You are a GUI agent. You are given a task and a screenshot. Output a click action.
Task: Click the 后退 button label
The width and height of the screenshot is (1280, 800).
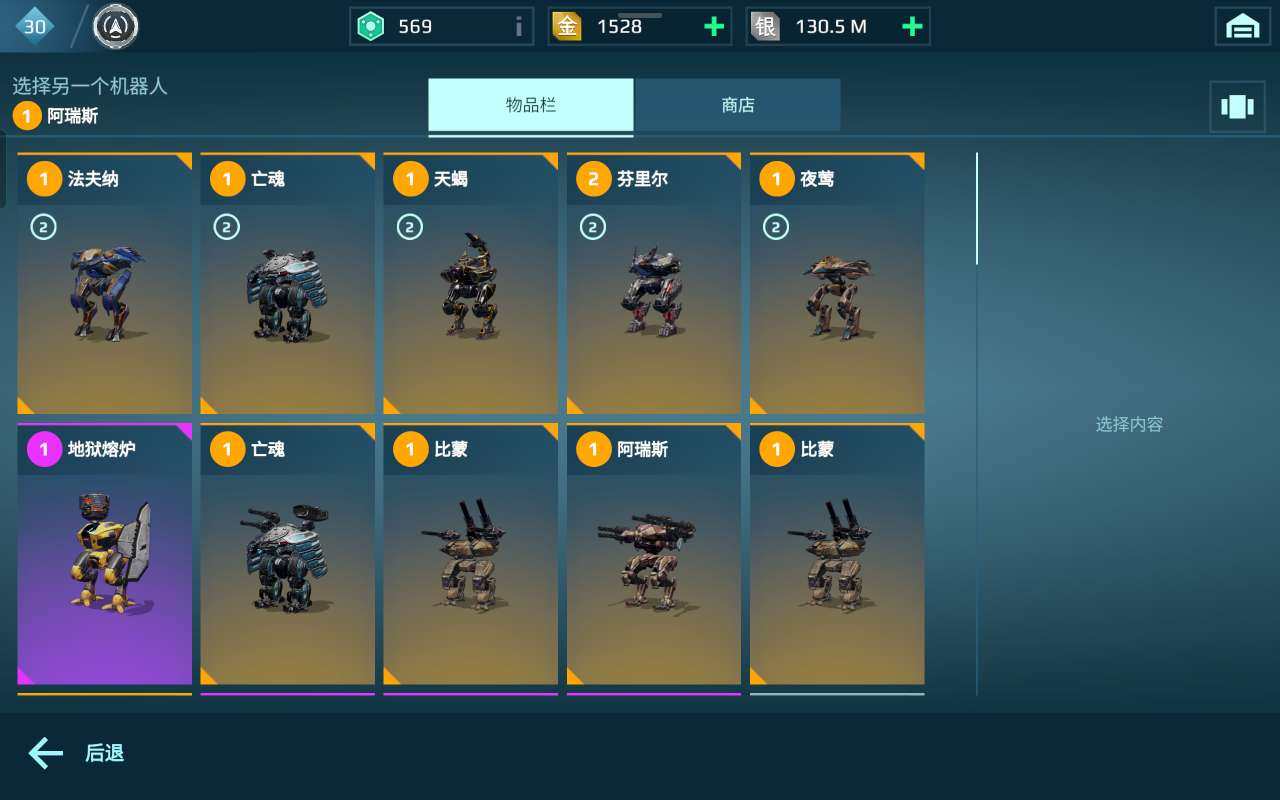(105, 753)
